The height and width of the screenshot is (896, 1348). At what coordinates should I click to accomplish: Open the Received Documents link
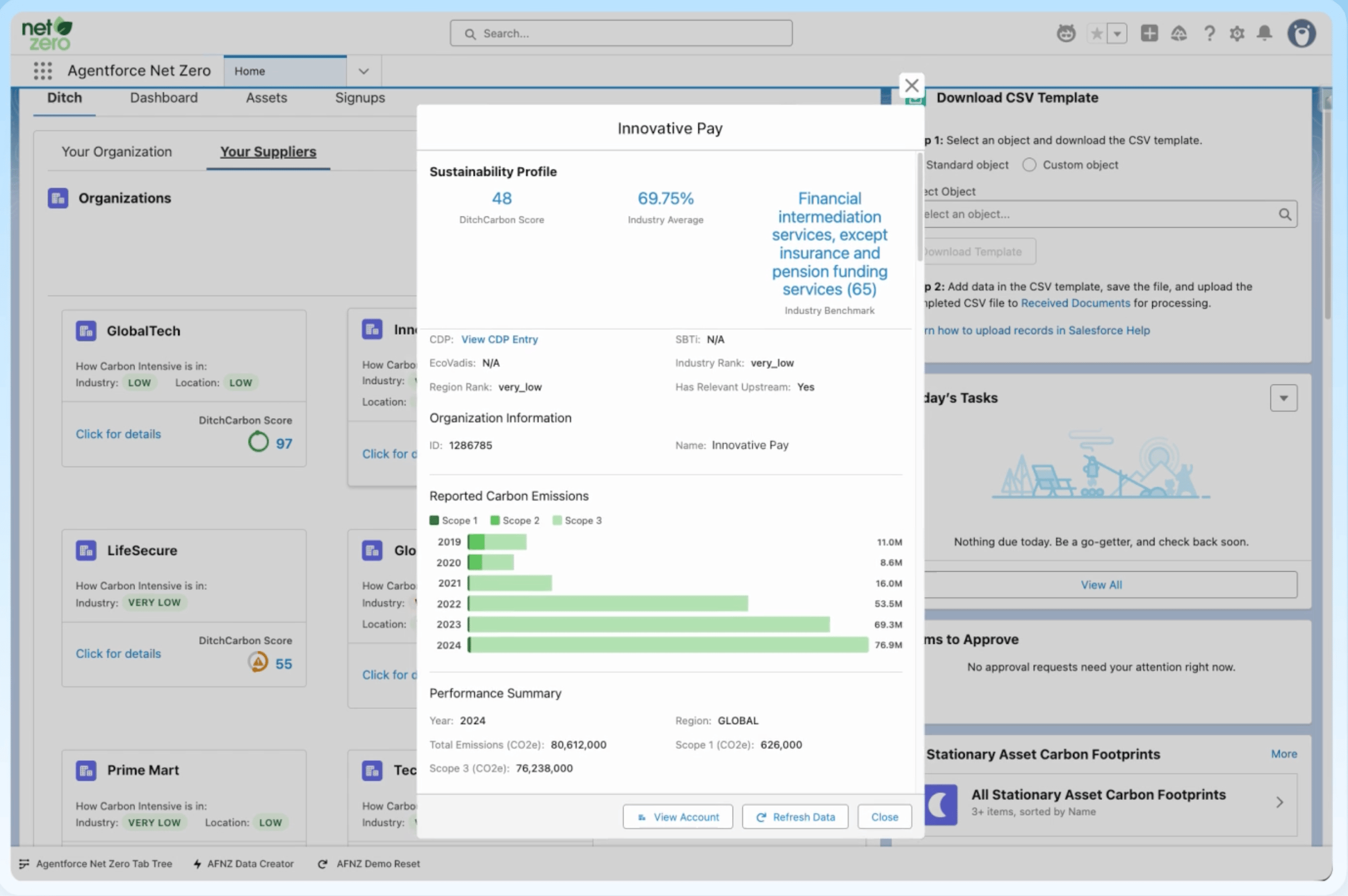coord(1076,303)
